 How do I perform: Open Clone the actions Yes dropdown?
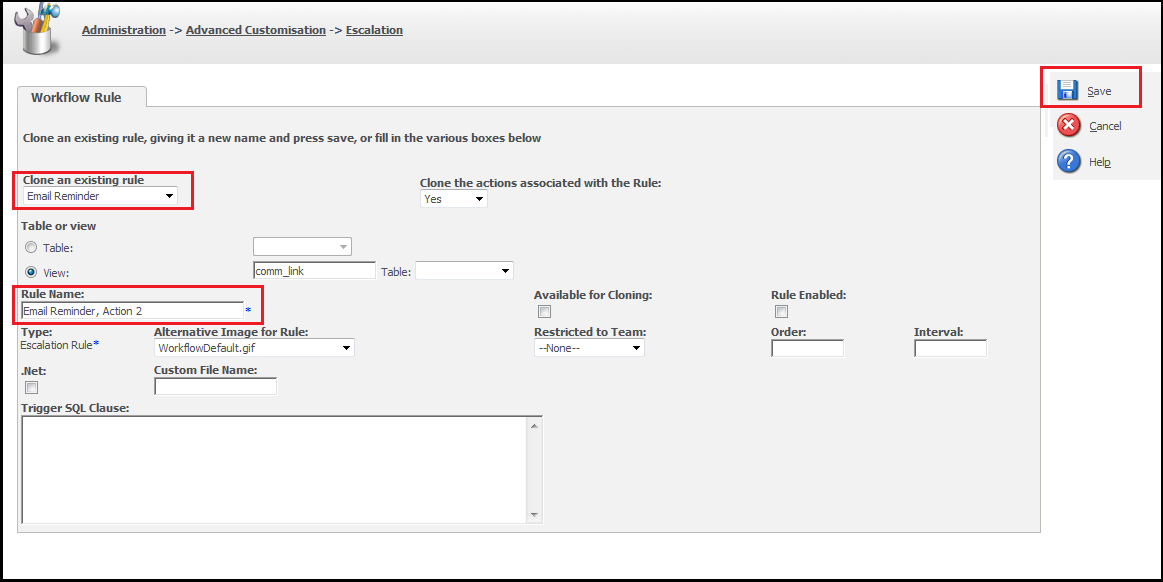tap(454, 199)
